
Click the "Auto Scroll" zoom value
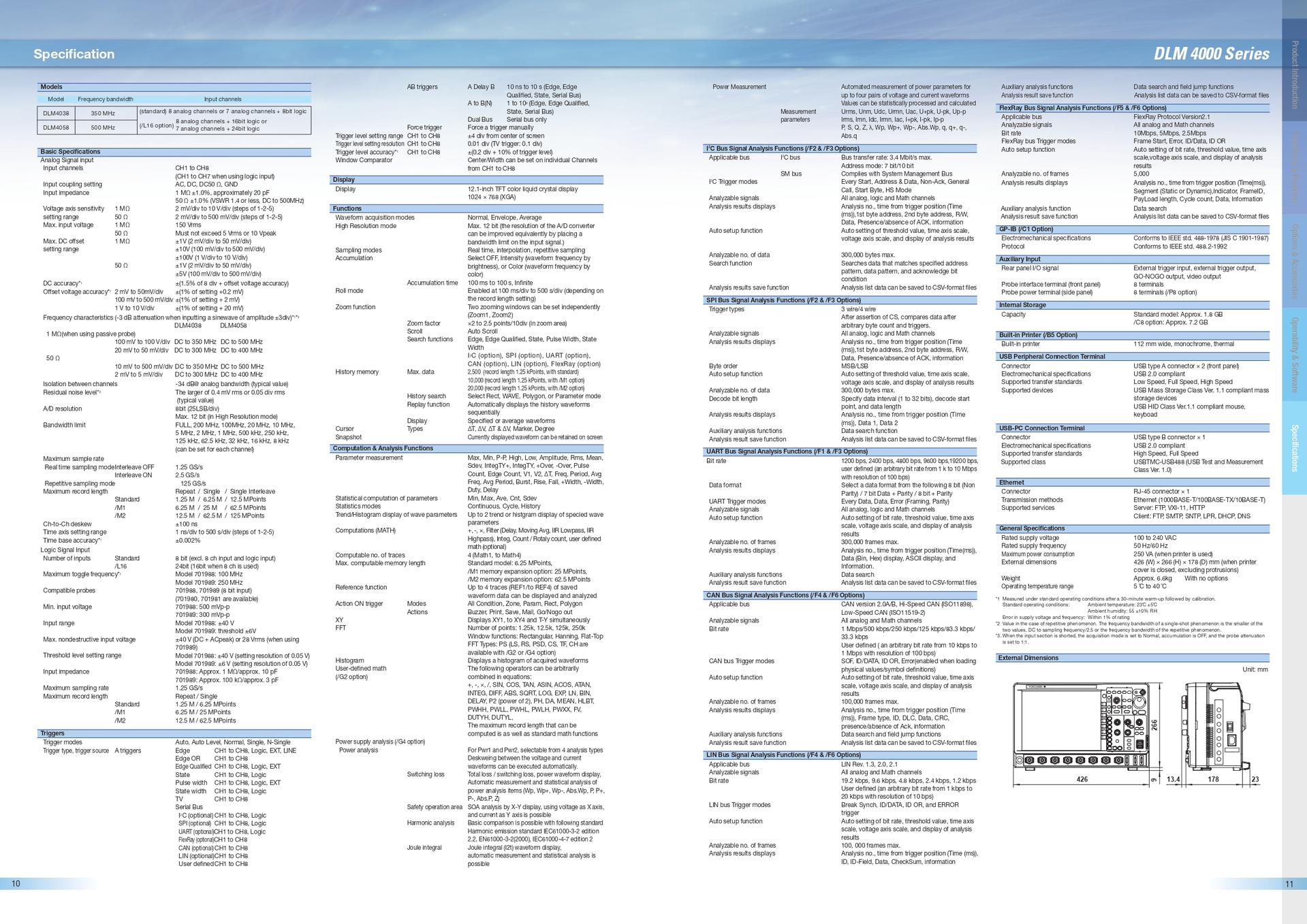pyautogui.click(x=483, y=332)
